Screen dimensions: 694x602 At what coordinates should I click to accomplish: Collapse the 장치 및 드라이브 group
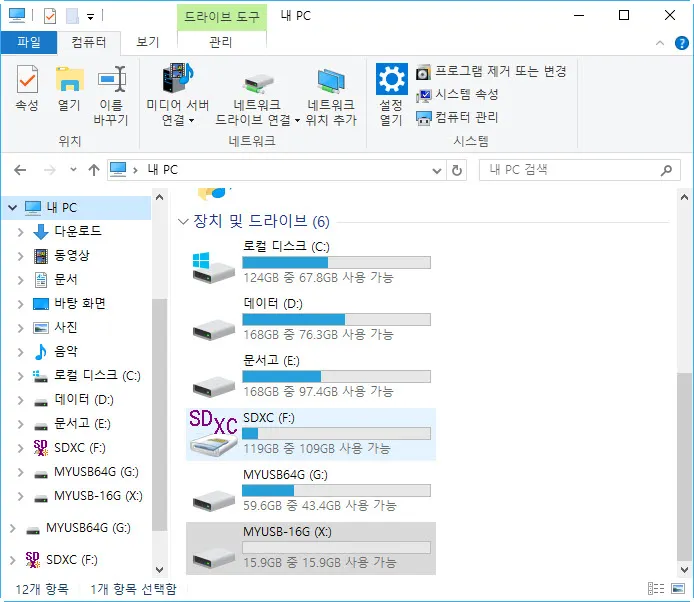183,221
